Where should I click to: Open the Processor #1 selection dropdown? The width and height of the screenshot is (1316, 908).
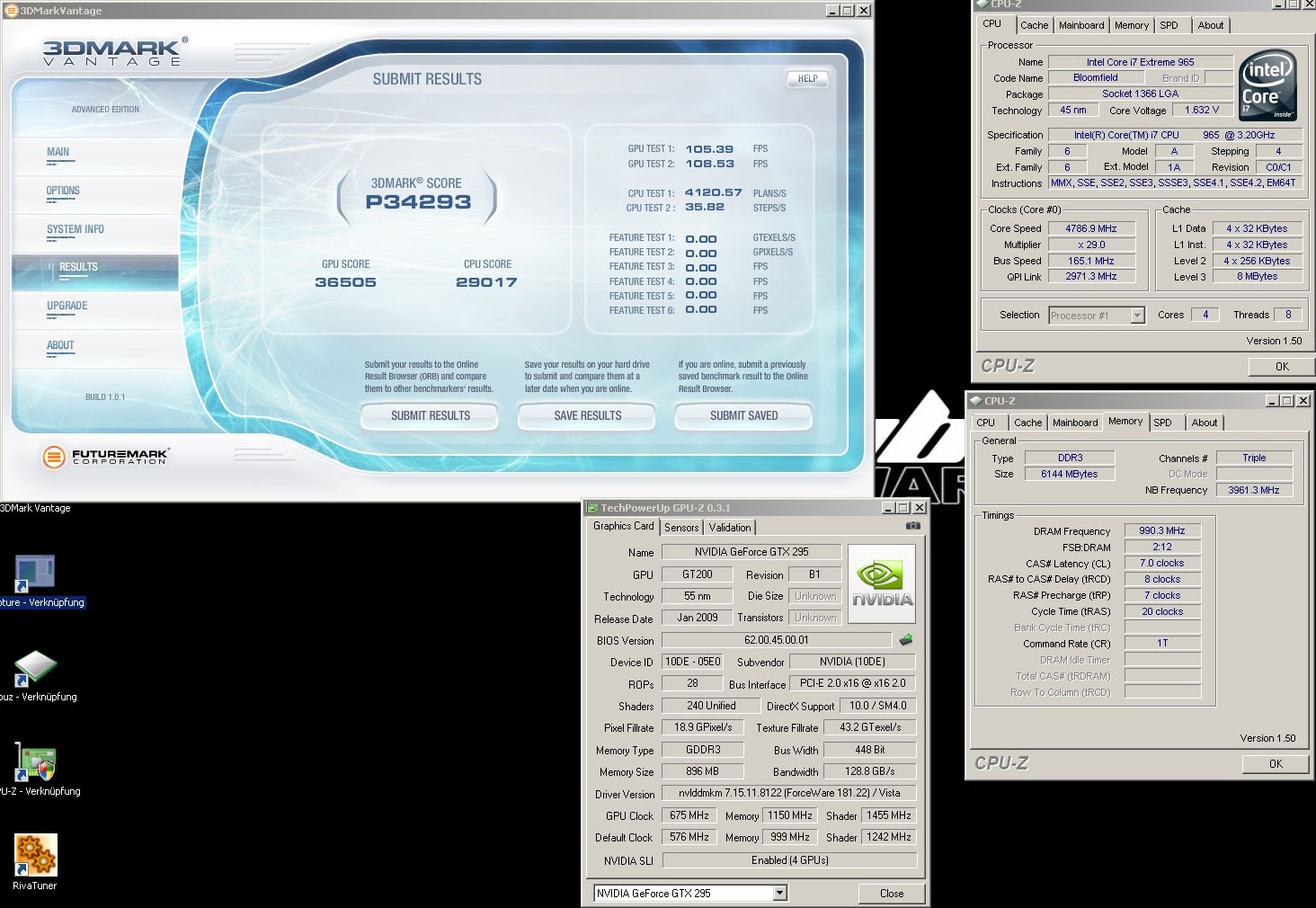pos(1137,316)
